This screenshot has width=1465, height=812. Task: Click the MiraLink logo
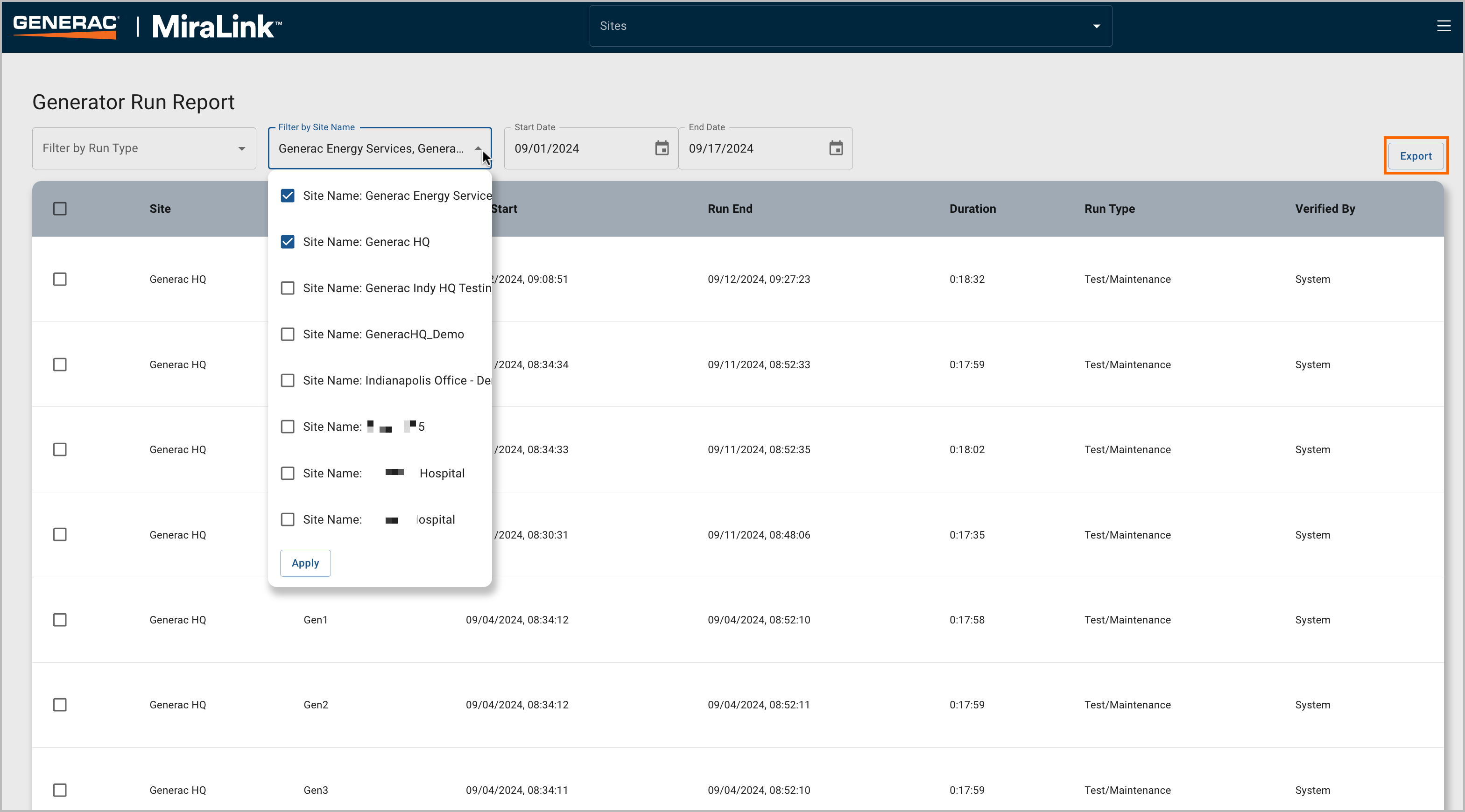coord(217,26)
